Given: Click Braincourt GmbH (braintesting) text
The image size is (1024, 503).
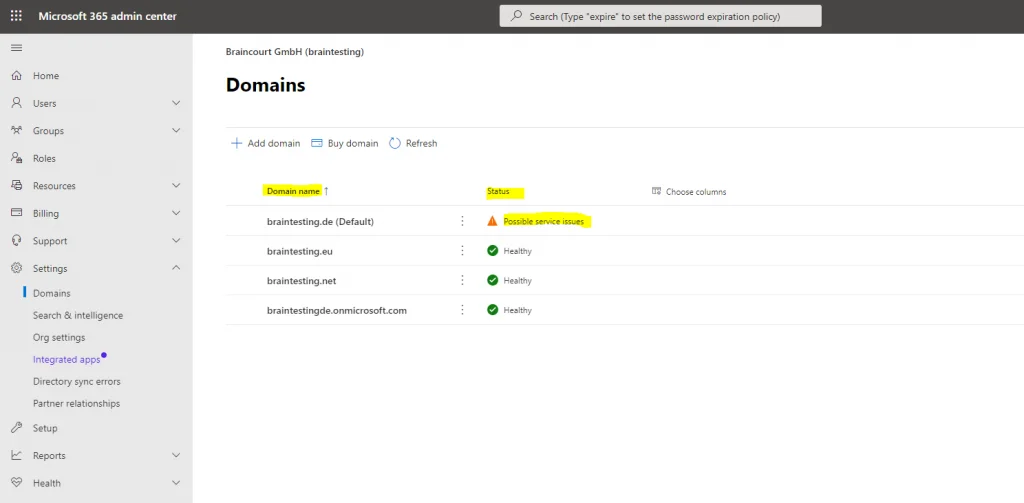Looking at the screenshot, I should [295, 52].
